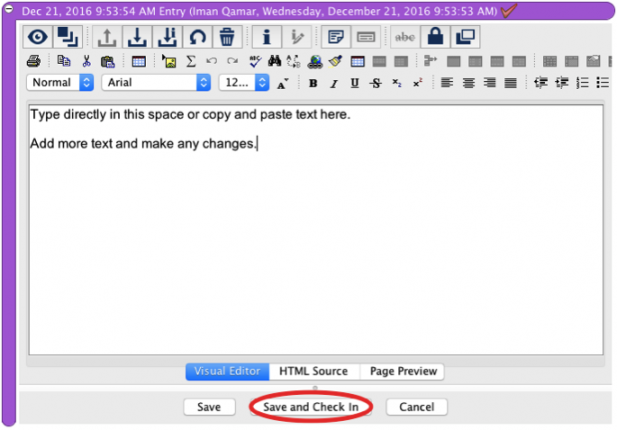Align text left
The height and width of the screenshot is (430, 617).
tap(447, 83)
